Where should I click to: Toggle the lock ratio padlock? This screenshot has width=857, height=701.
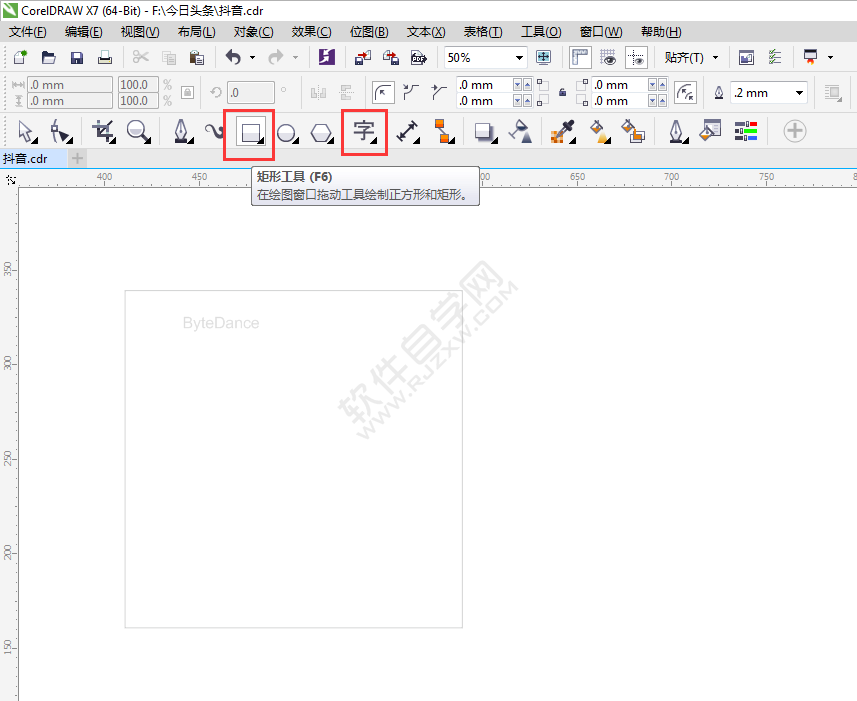pos(186,93)
